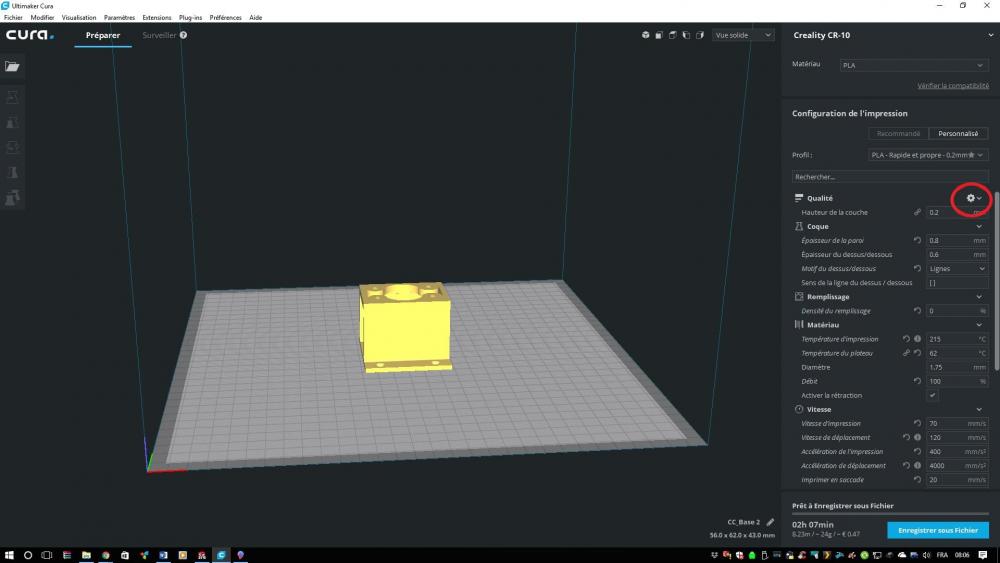Reset Épaisseur de la paroi value

917,240
